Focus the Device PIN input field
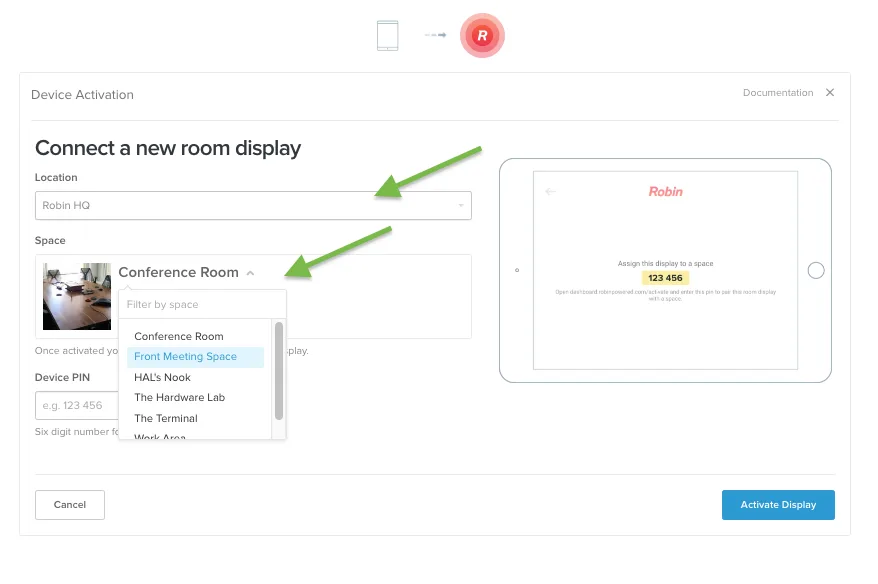This screenshot has height=584, width=878. coord(77,405)
